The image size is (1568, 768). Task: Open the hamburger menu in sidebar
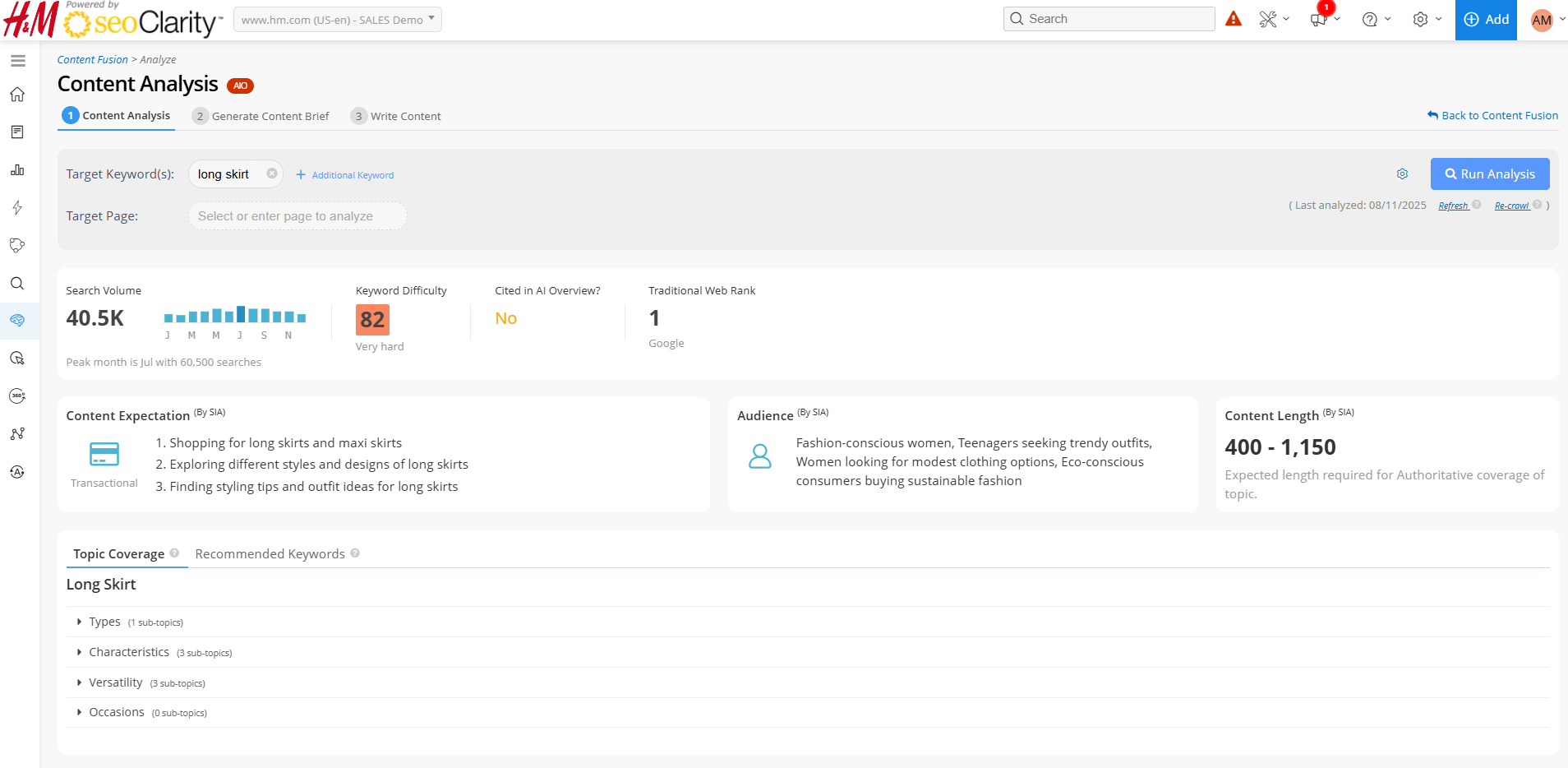[18, 61]
